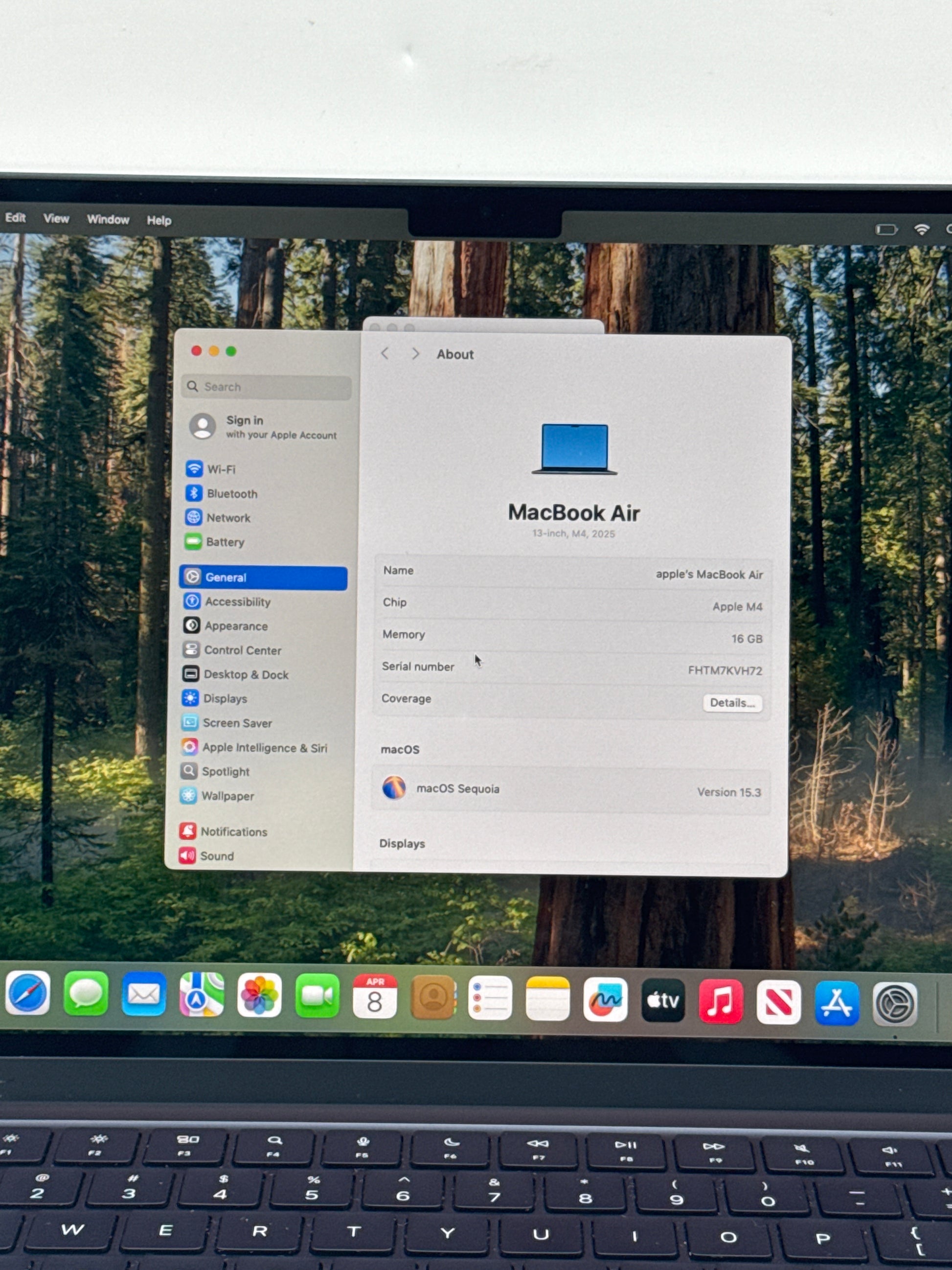The image size is (952, 1270).
Task: Go back with left chevron
Action: pyautogui.click(x=385, y=354)
